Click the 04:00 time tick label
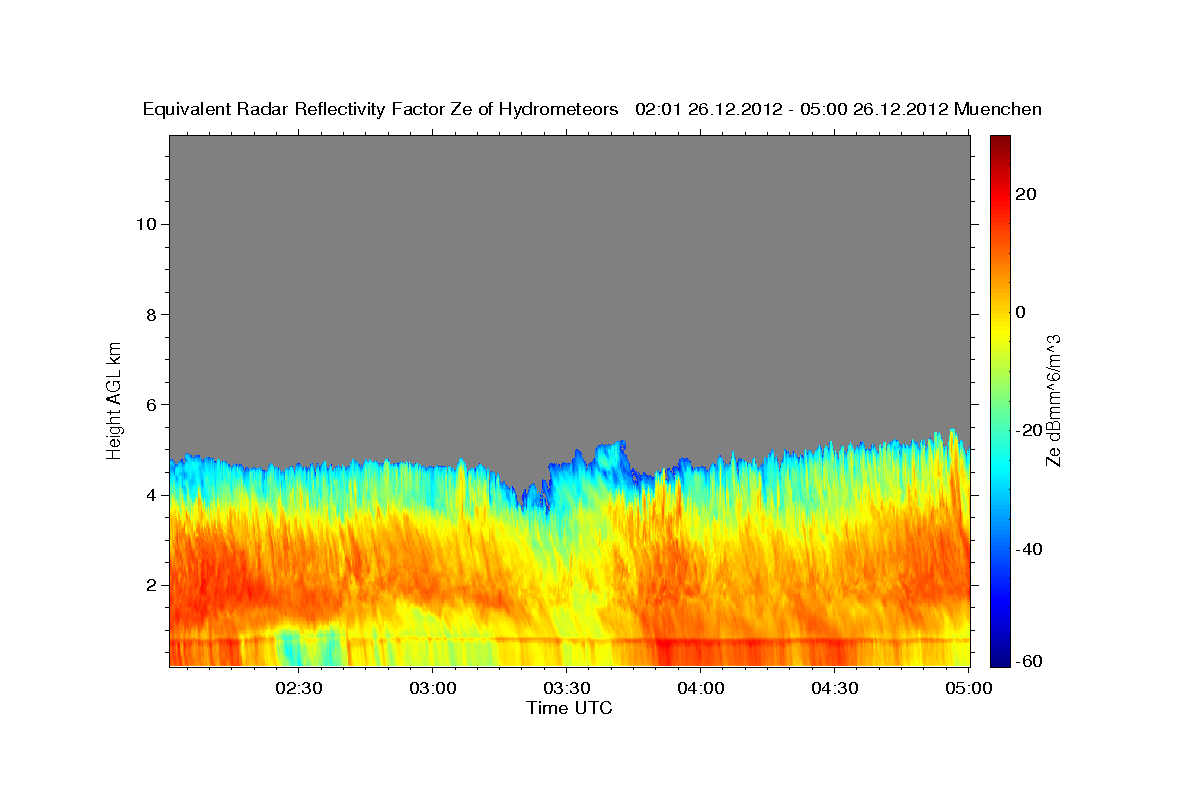1200x800 pixels. click(x=701, y=688)
